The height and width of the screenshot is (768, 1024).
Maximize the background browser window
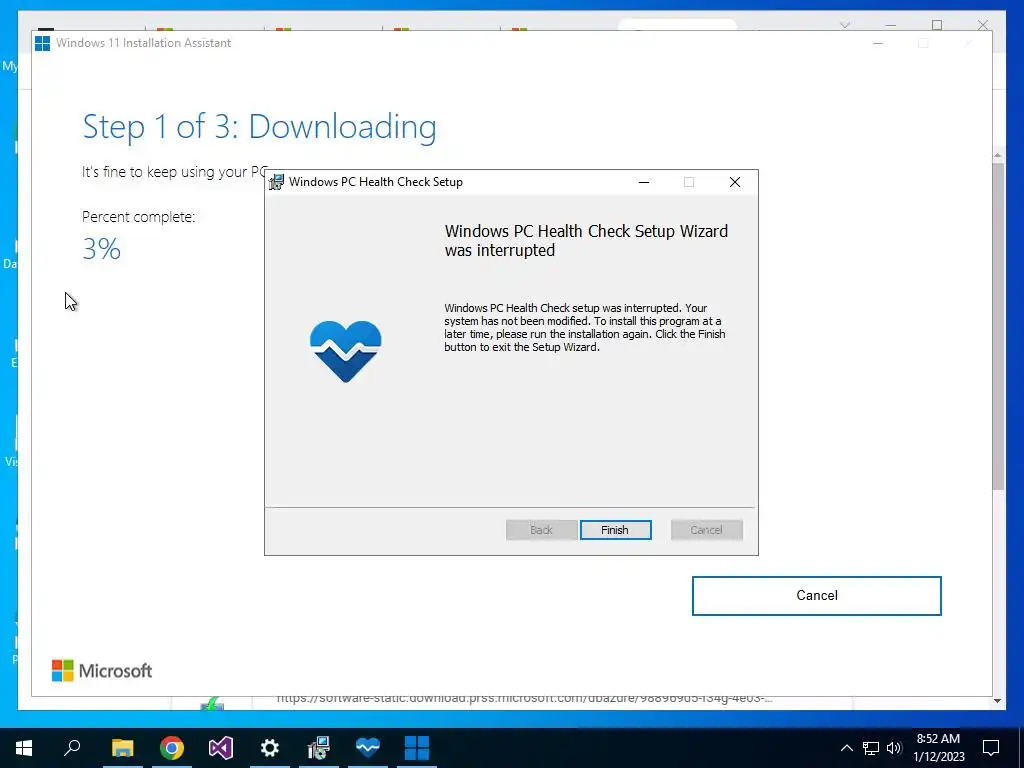pos(937,25)
